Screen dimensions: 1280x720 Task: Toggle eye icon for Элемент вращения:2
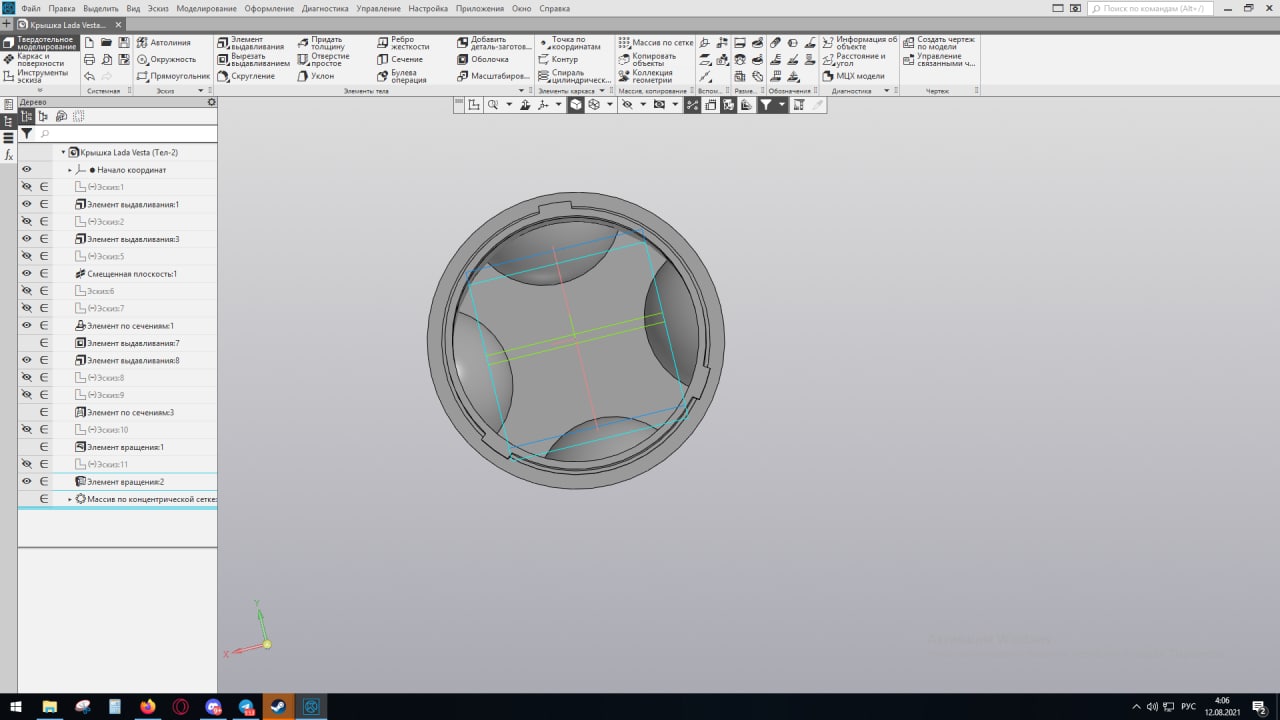[27, 481]
